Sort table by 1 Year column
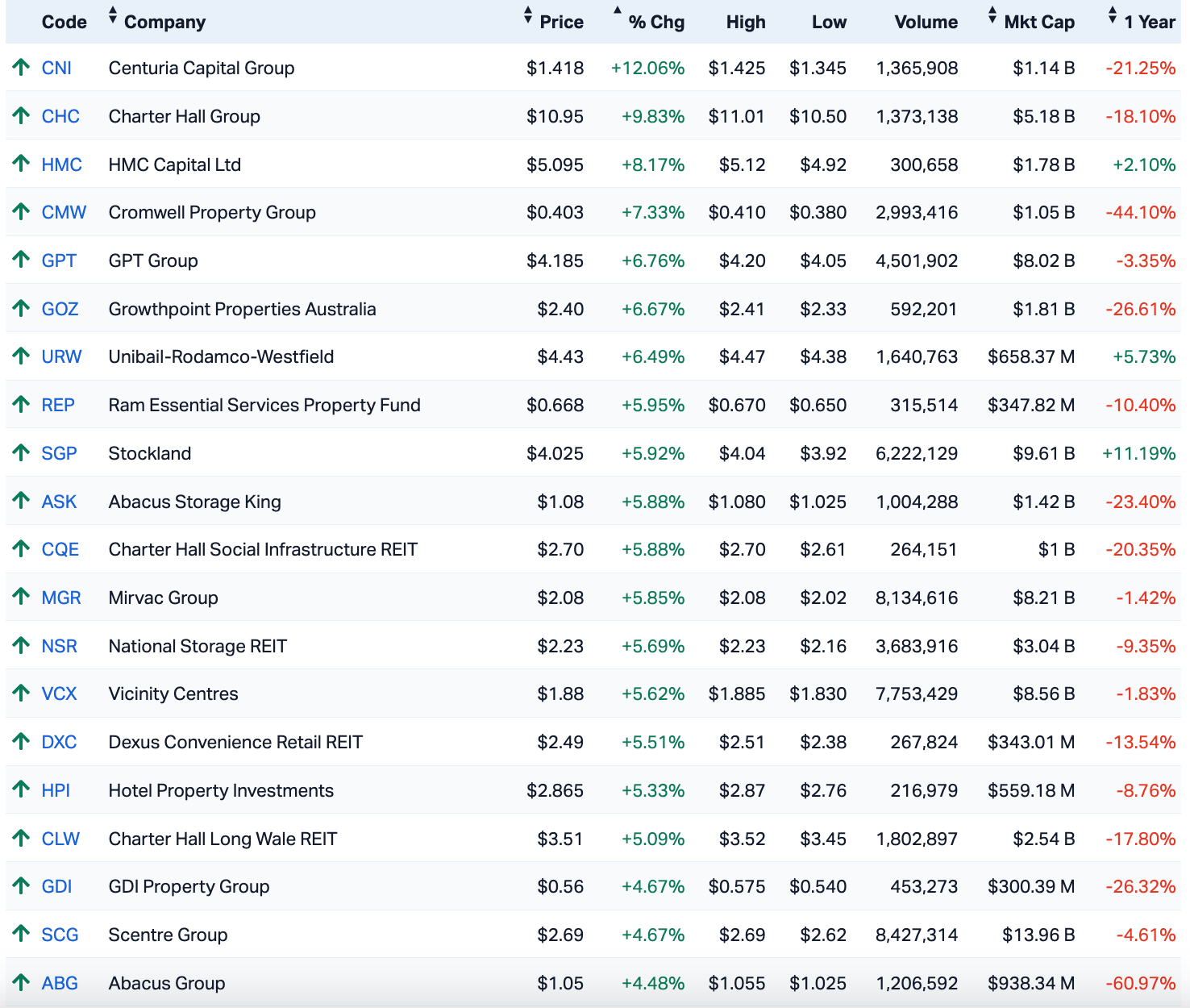Viewport: 1190px width, 1008px height. [x=1142, y=22]
